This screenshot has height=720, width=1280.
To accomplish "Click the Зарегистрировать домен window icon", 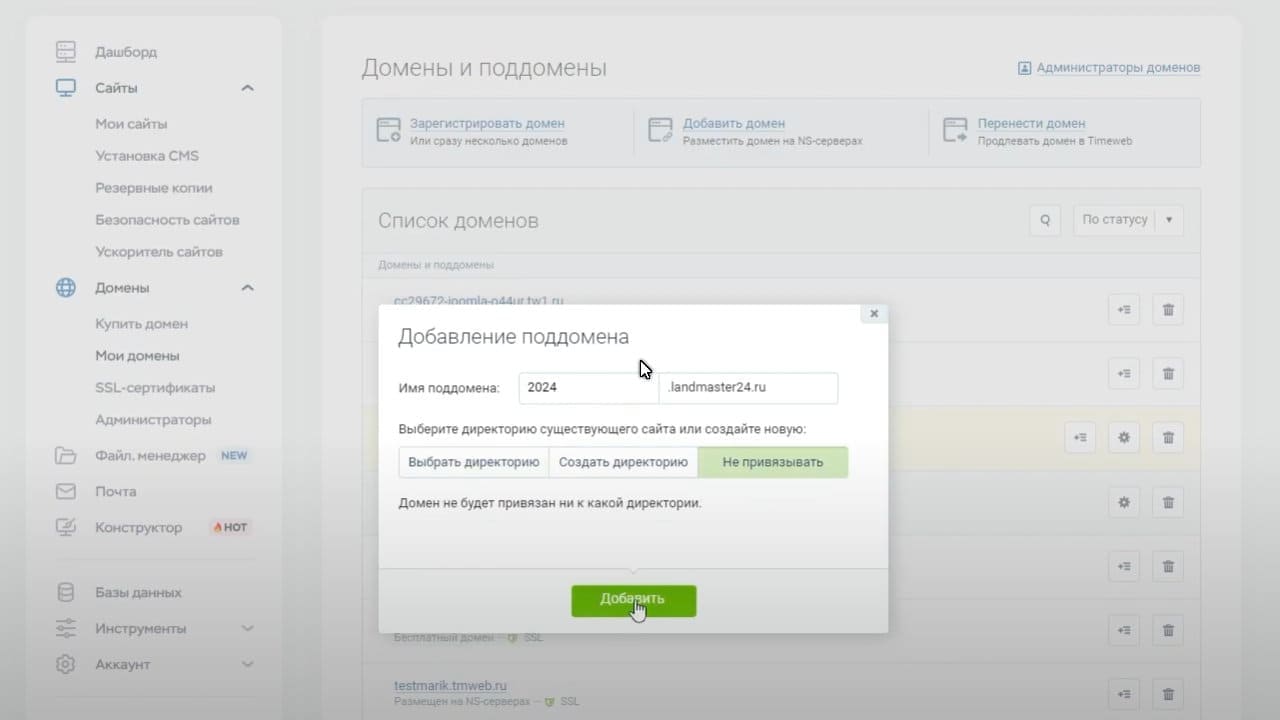I will (x=388, y=130).
